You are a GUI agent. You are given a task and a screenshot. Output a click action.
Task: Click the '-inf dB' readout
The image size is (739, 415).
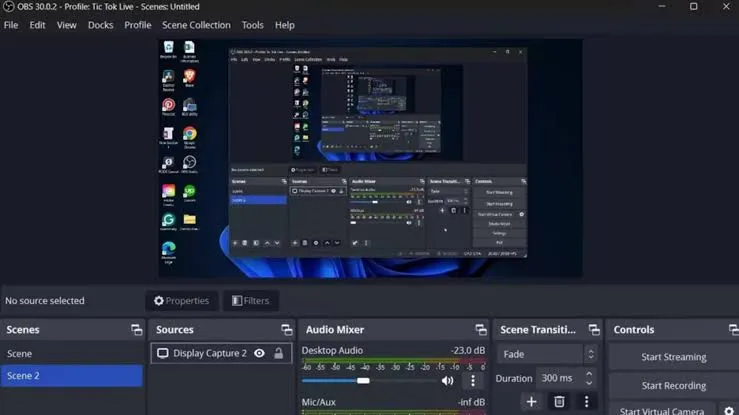[x=471, y=402]
